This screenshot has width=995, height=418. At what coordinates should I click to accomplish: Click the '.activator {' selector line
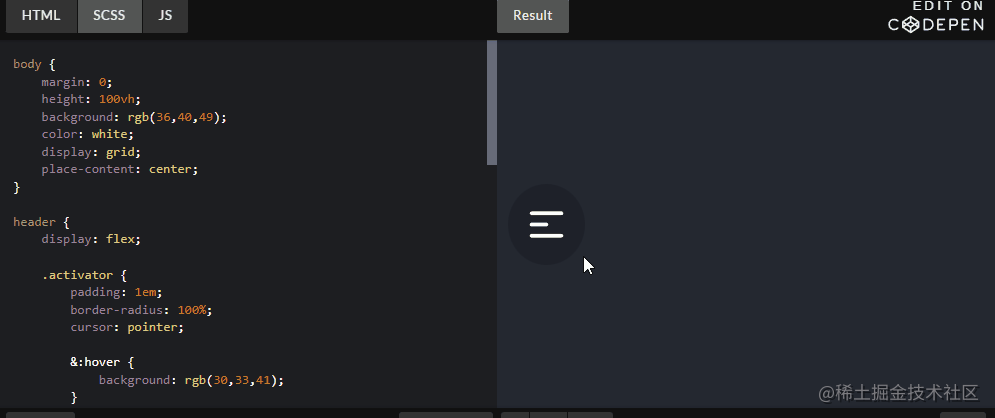point(84,275)
